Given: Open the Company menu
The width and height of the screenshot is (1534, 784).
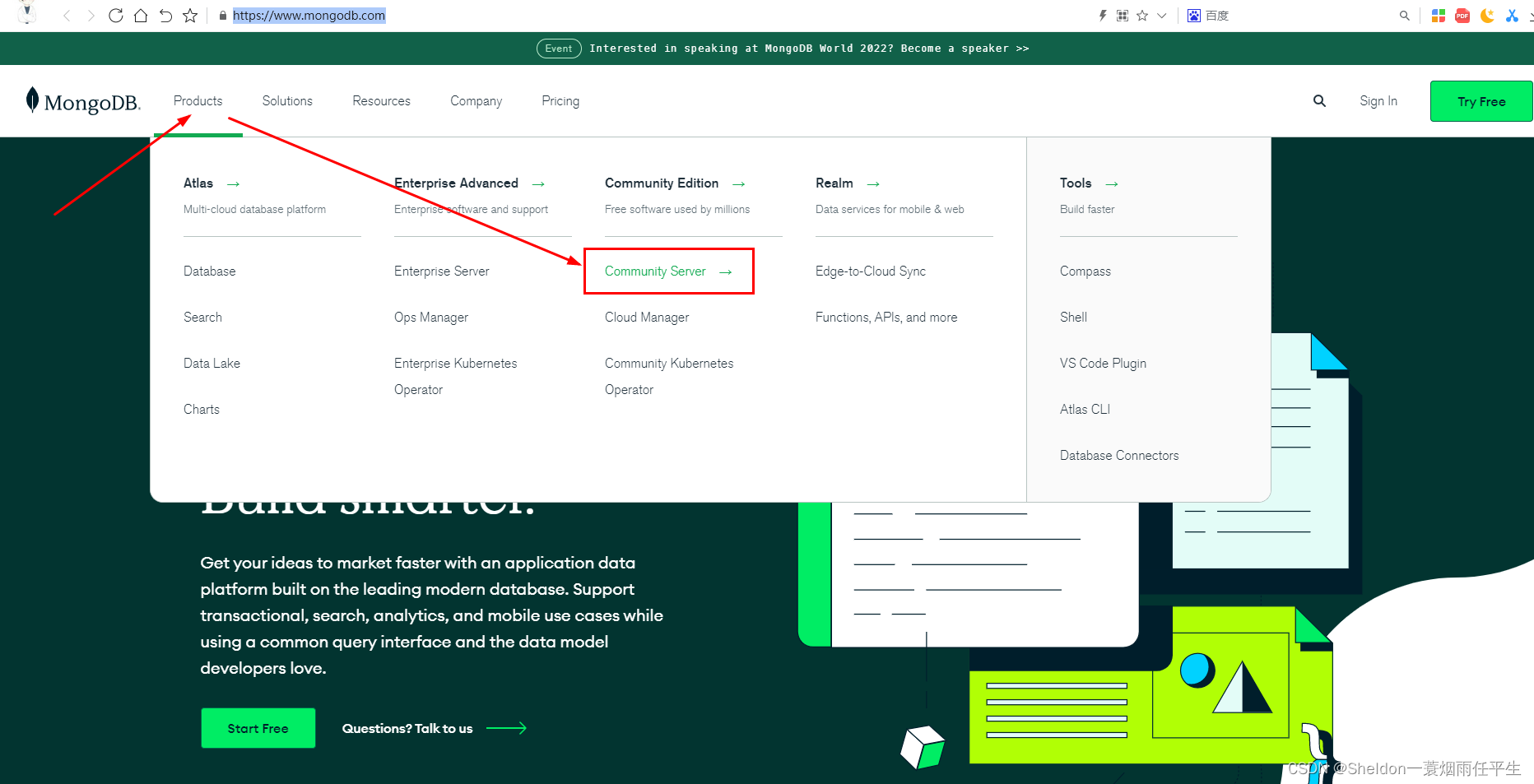Looking at the screenshot, I should (476, 101).
